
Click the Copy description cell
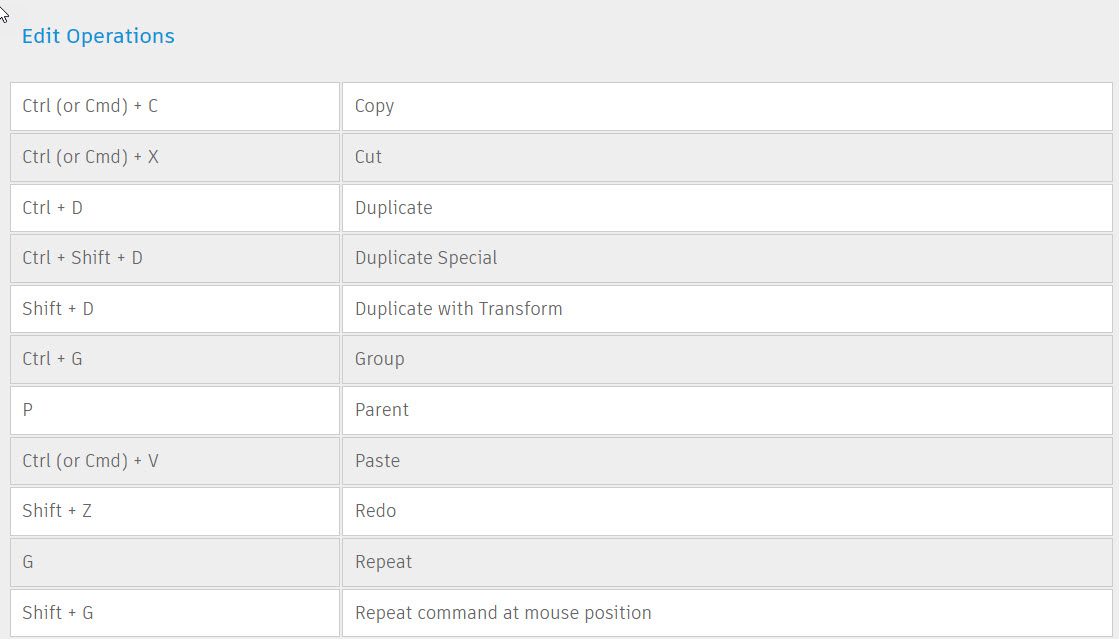727,106
